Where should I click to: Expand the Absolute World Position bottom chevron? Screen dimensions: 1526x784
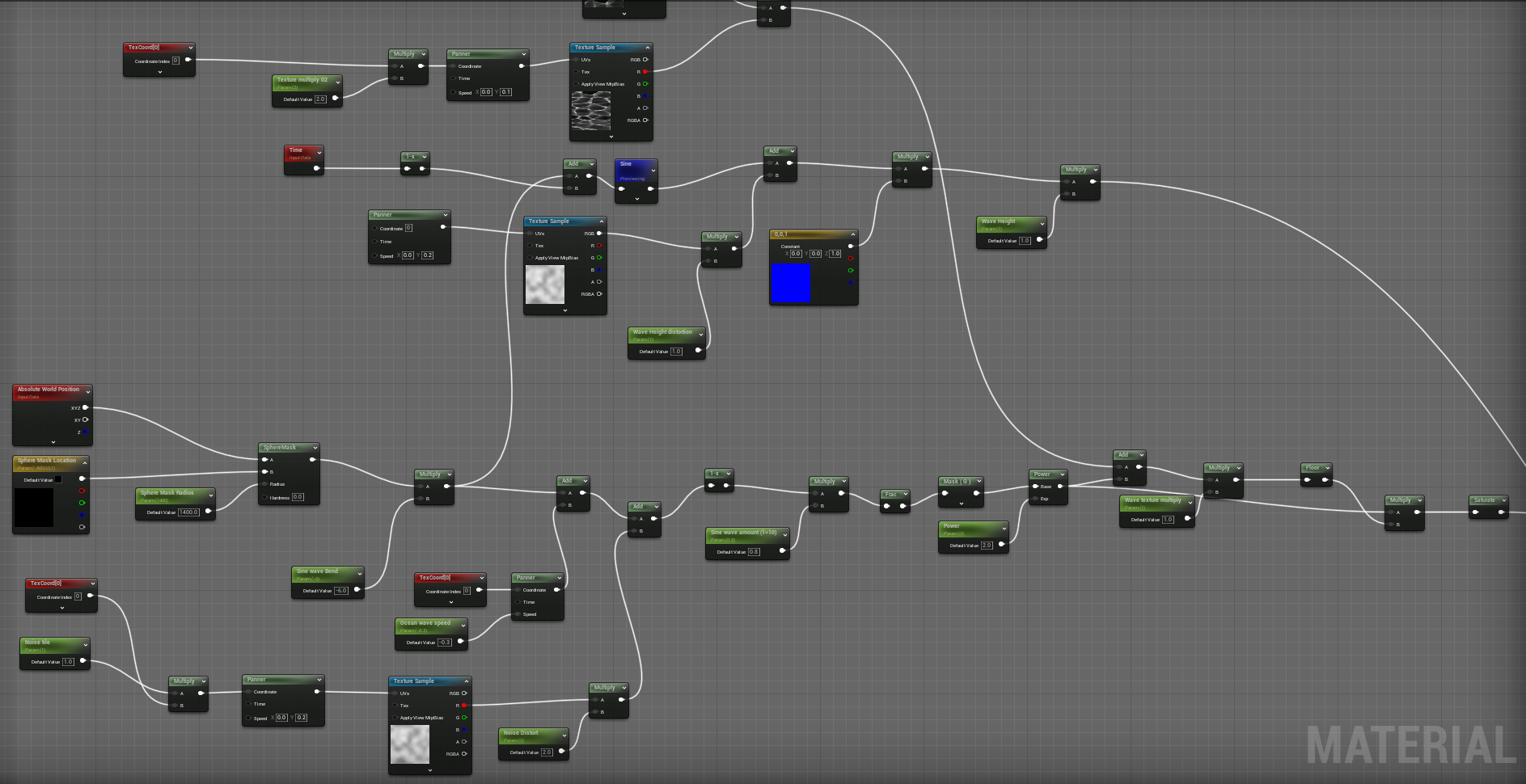coord(53,442)
